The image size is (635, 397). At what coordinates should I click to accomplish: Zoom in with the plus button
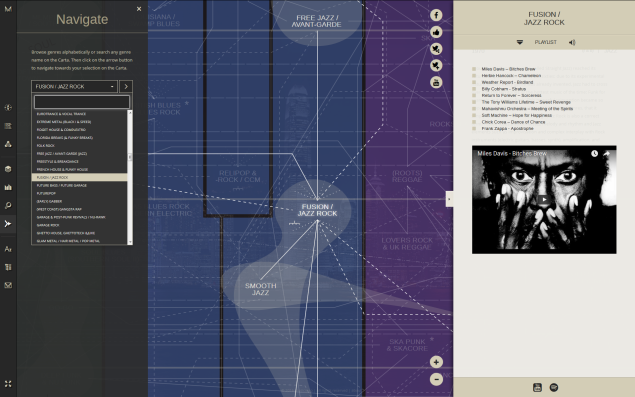click(436, 362)
